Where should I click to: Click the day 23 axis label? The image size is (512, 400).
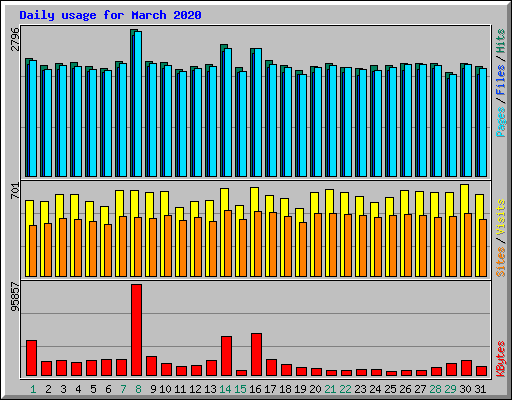360,389
